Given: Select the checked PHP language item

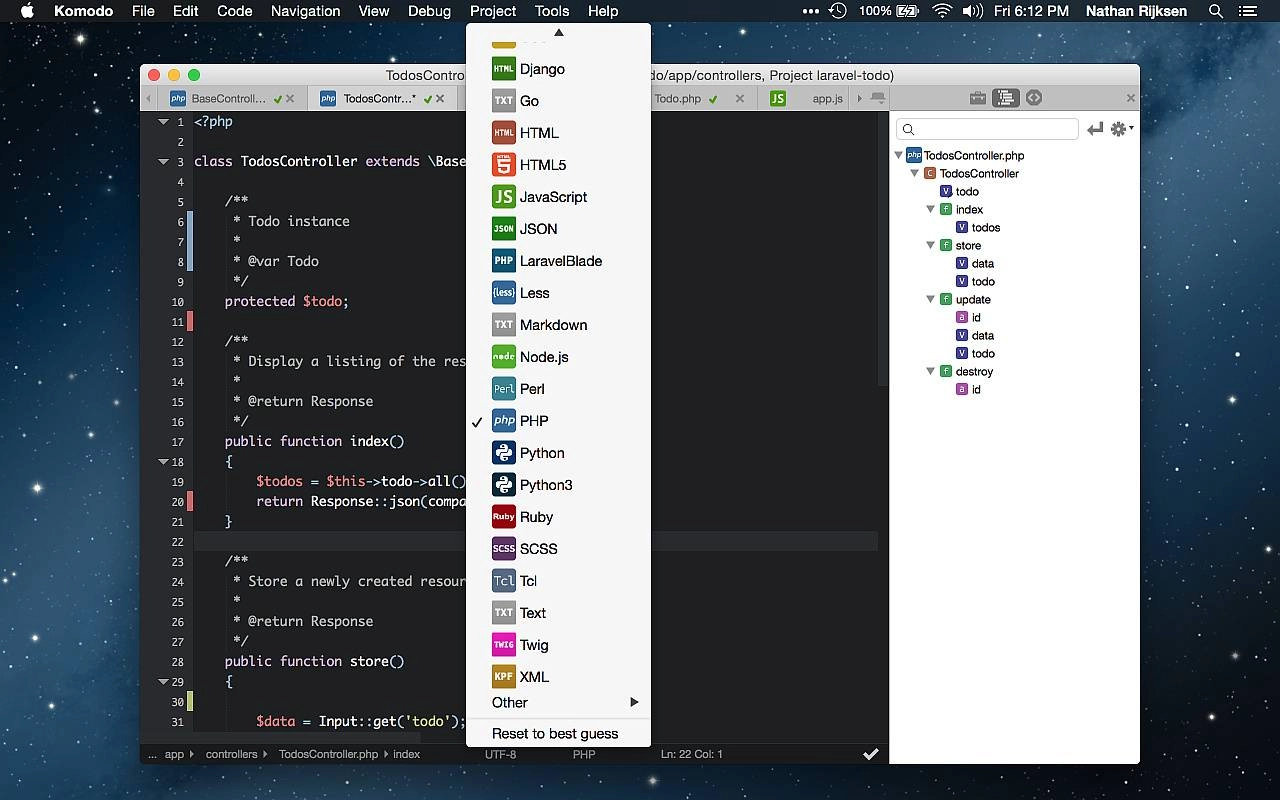Looking at the screenshot, I should point(558,421).
